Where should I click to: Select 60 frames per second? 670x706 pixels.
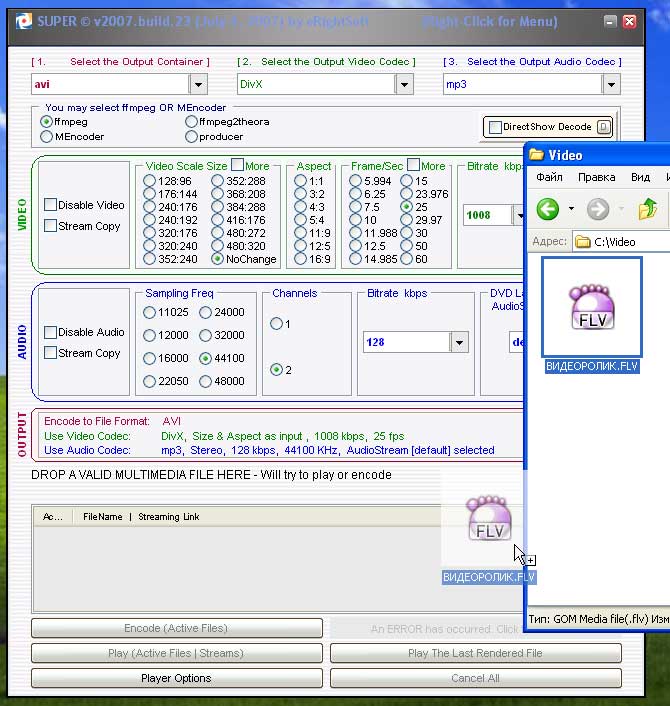pyautogui.click(x=407, y=259)
